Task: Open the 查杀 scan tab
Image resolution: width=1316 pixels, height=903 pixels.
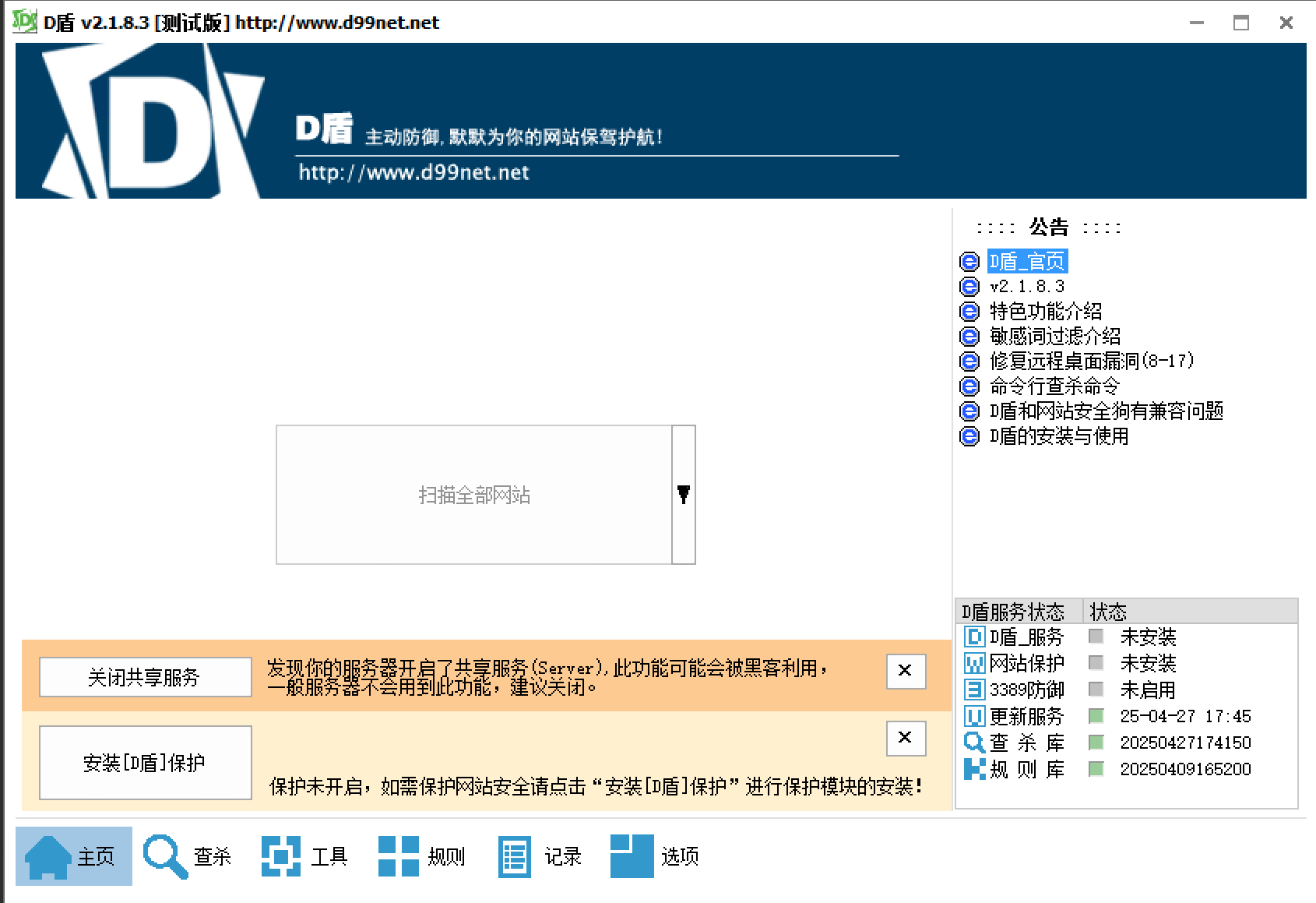Action: pos(188,856)
